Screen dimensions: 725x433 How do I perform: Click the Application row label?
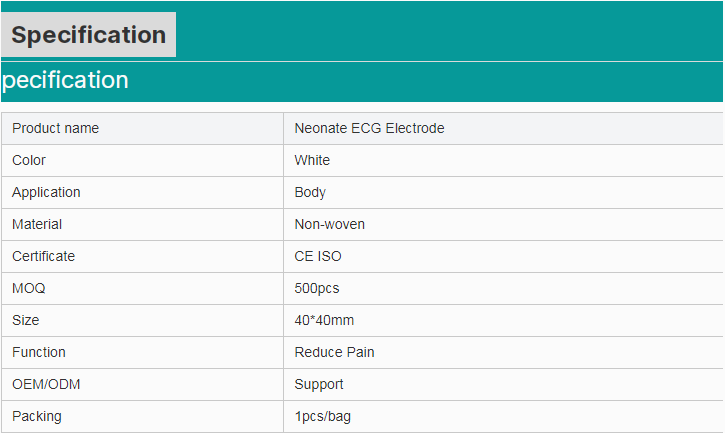coord(46,192)
